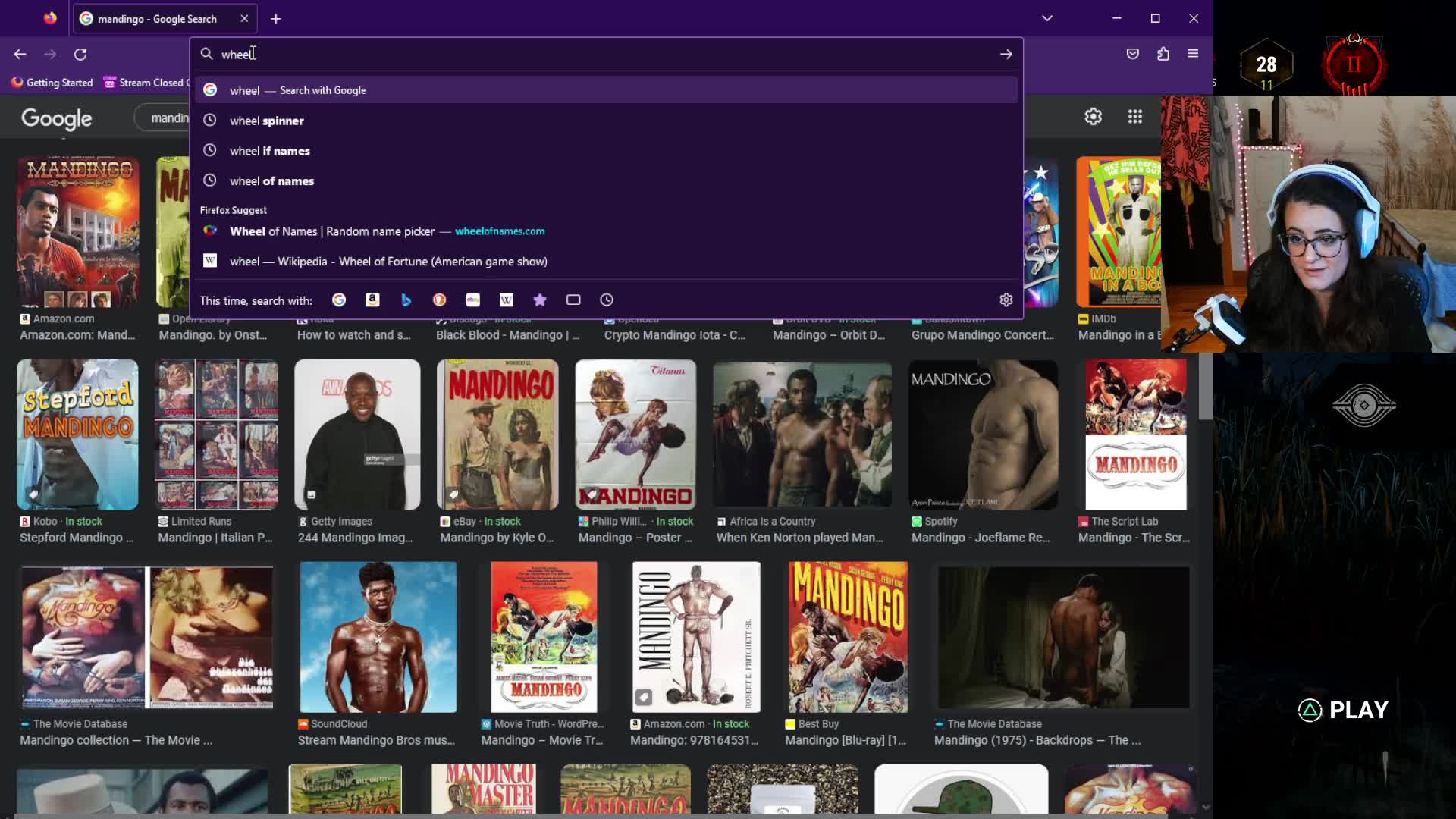The image size is (1456, 819).
Task: Search open tabs via the tabs icon
Action: click(x=573, y=300)
